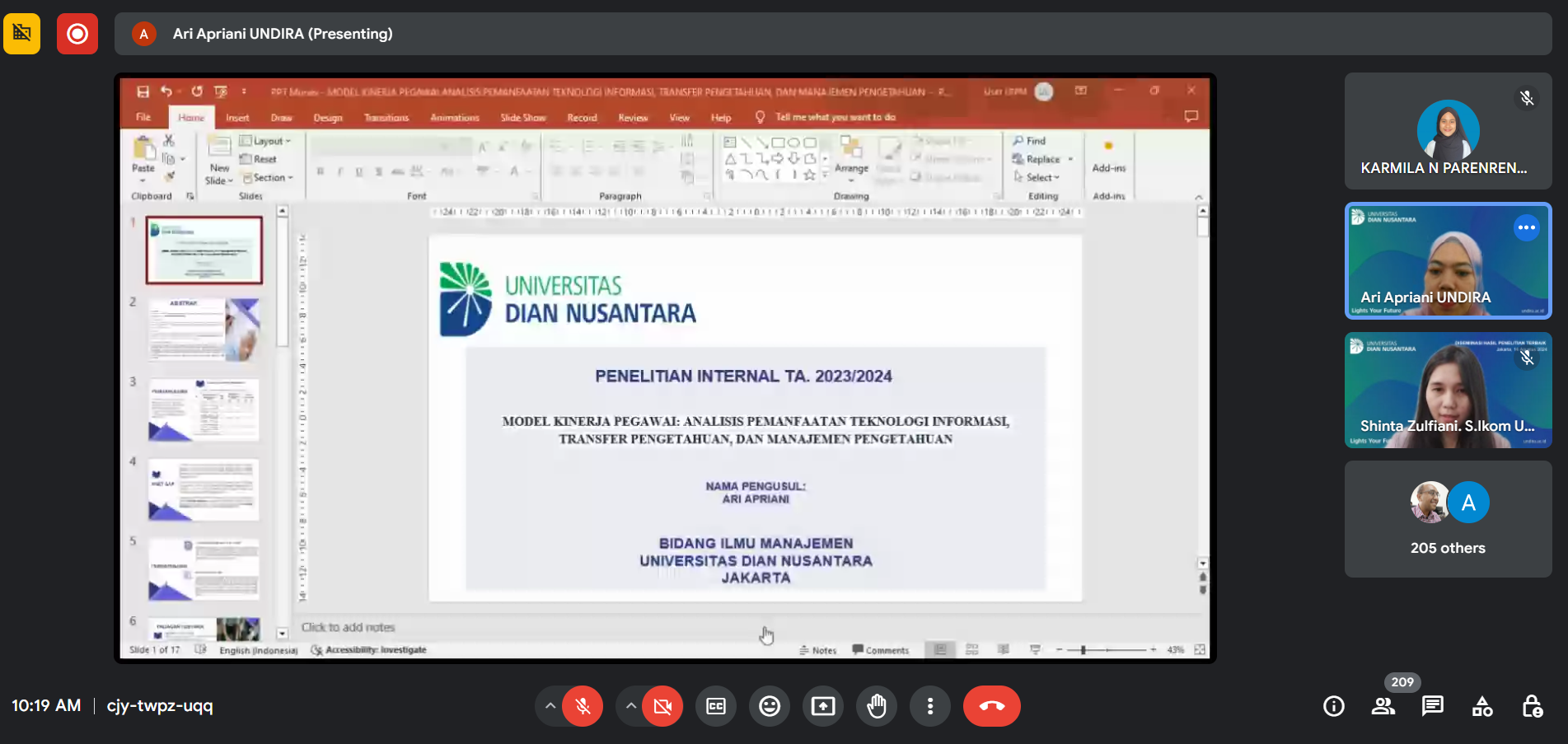This screenshot has height=744, width=1568.
Task: Click Find in the Editing group
Action: (1030, 141)
